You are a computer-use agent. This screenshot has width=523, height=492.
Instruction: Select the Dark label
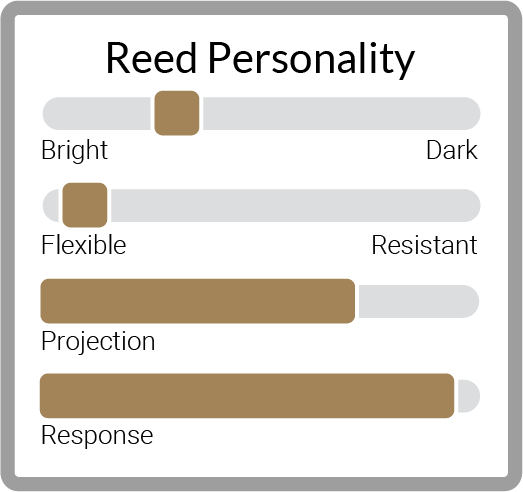point(452,150)
